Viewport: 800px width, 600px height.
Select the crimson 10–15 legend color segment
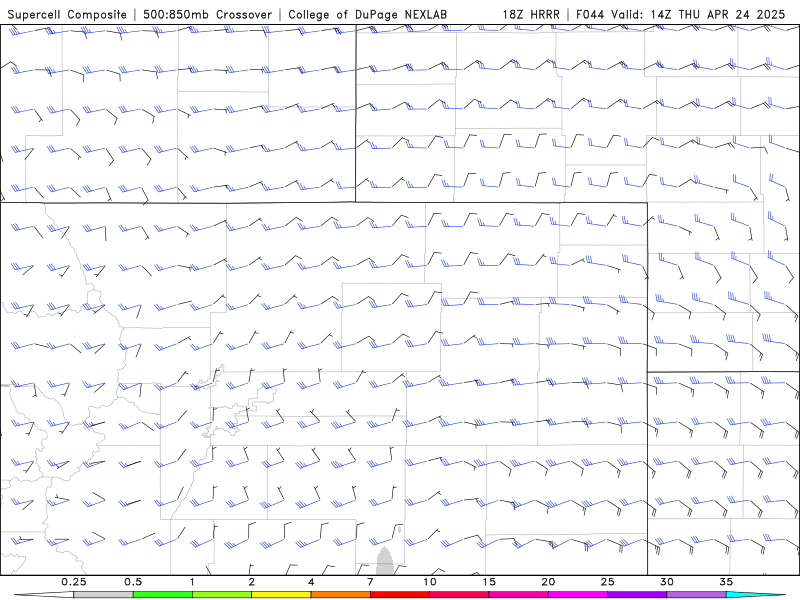459,595
